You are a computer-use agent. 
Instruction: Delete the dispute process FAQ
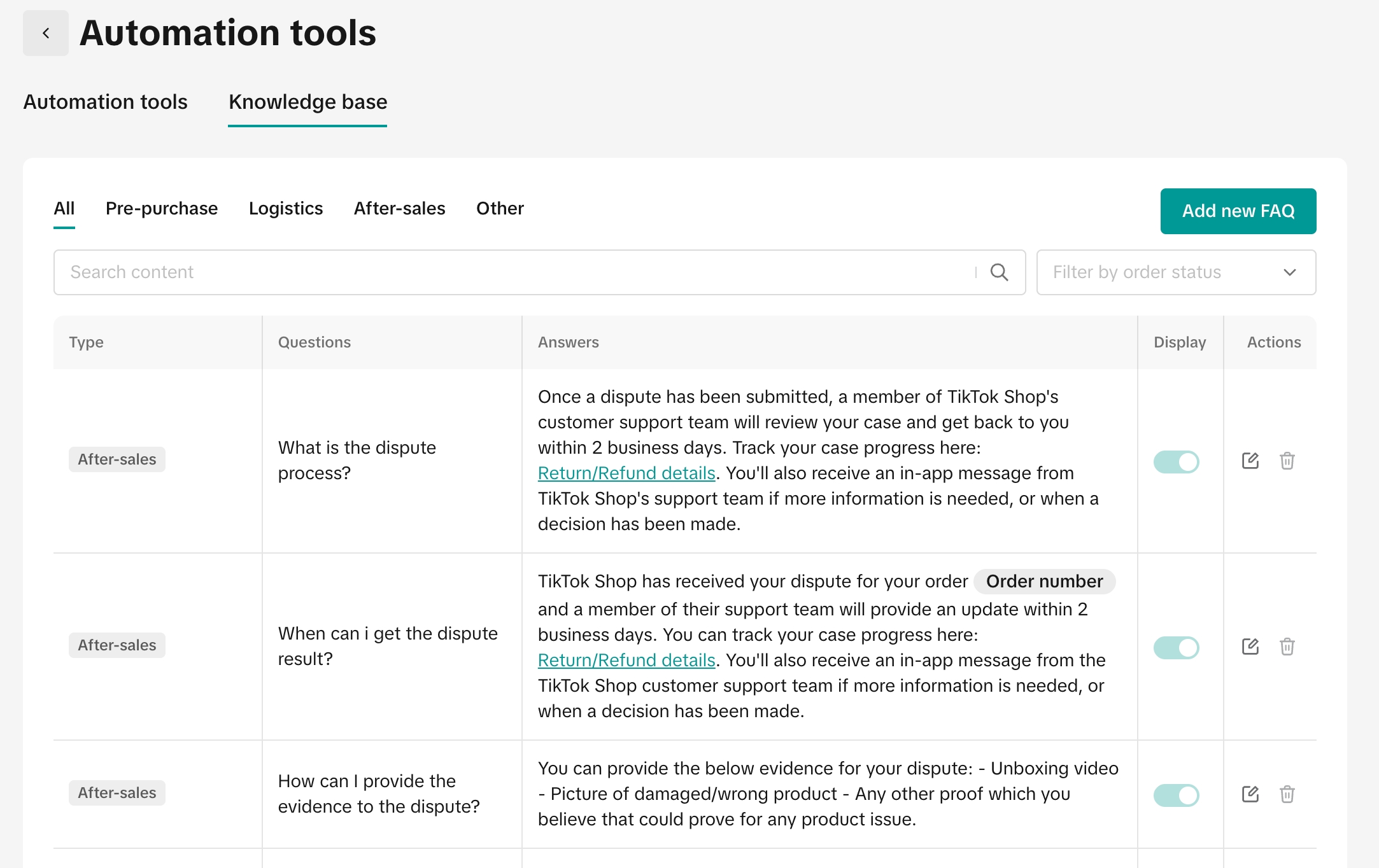[1287, 461]
